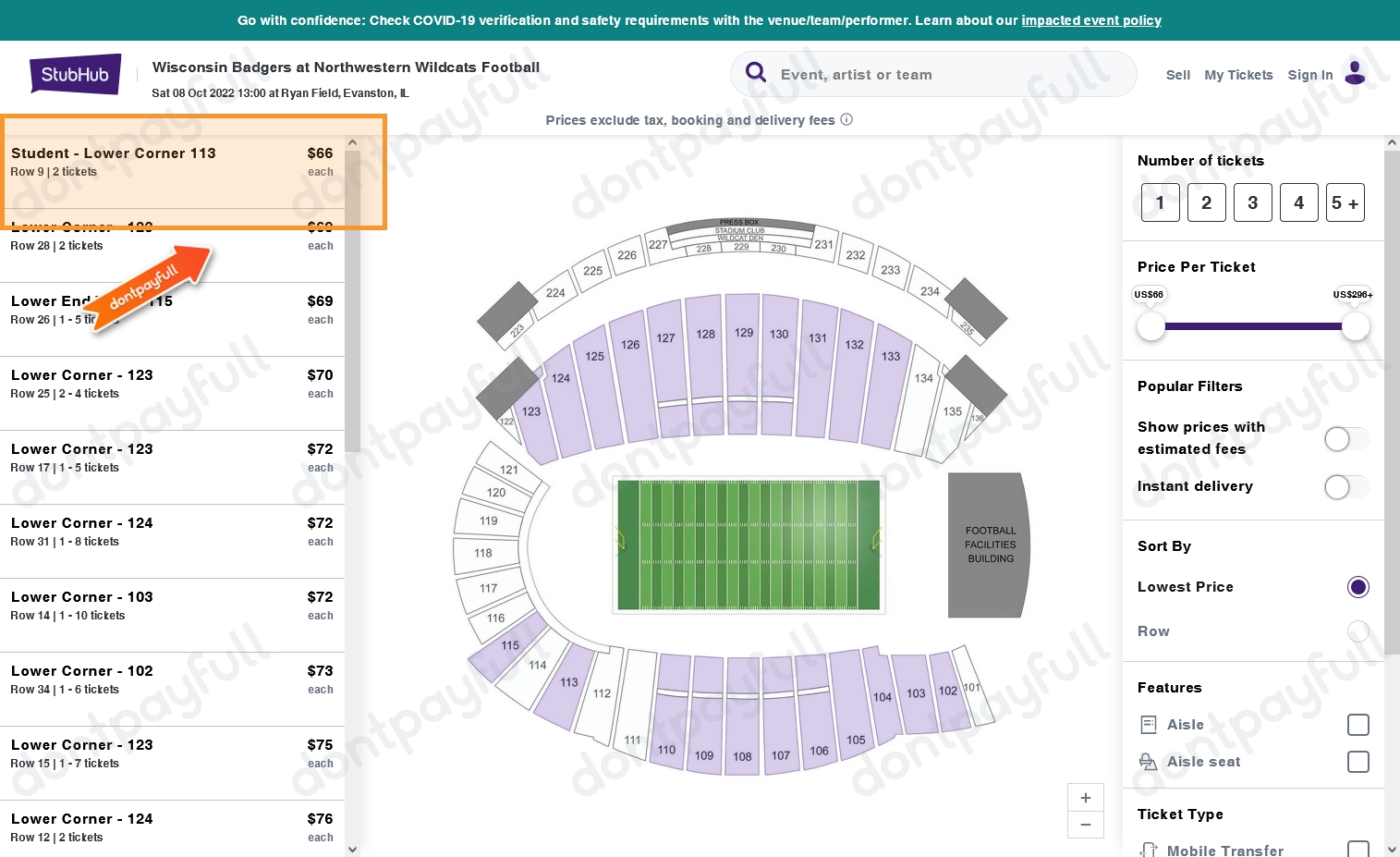
Task: Click the price info icon
Action: click(x=846, y=119)
